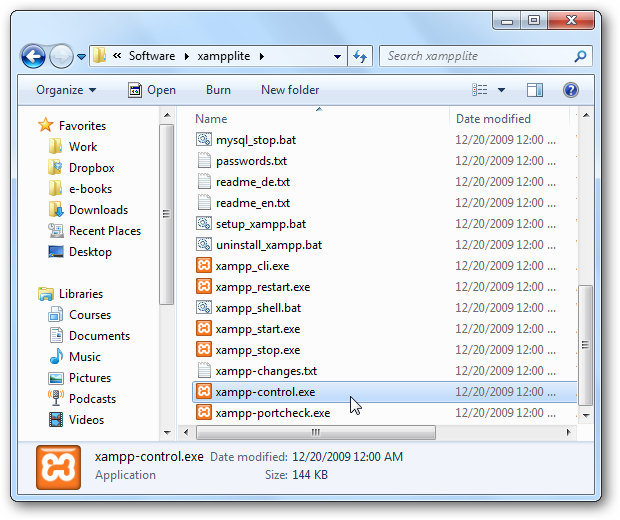Open the e-books favorite folder
The width and height of the screenshot is (620, 520).
(91, 189)
